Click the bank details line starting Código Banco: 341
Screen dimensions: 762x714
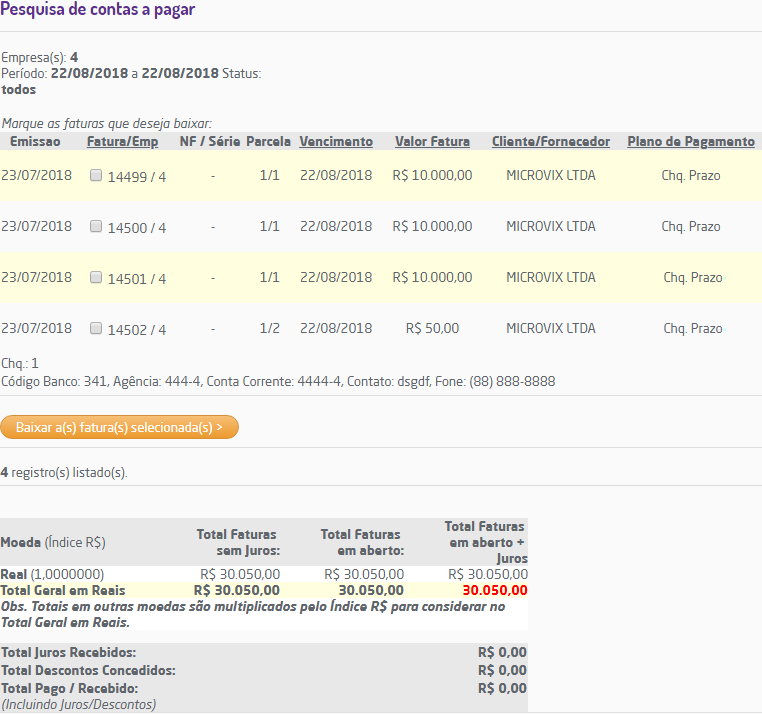tap(278, 381)
